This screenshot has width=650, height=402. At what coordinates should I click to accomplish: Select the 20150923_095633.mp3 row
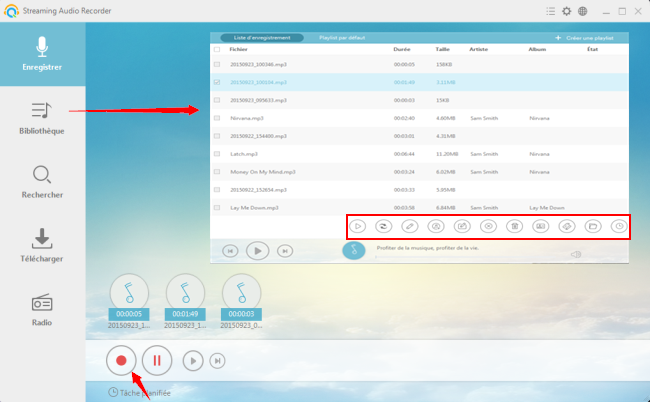[420, 100]
